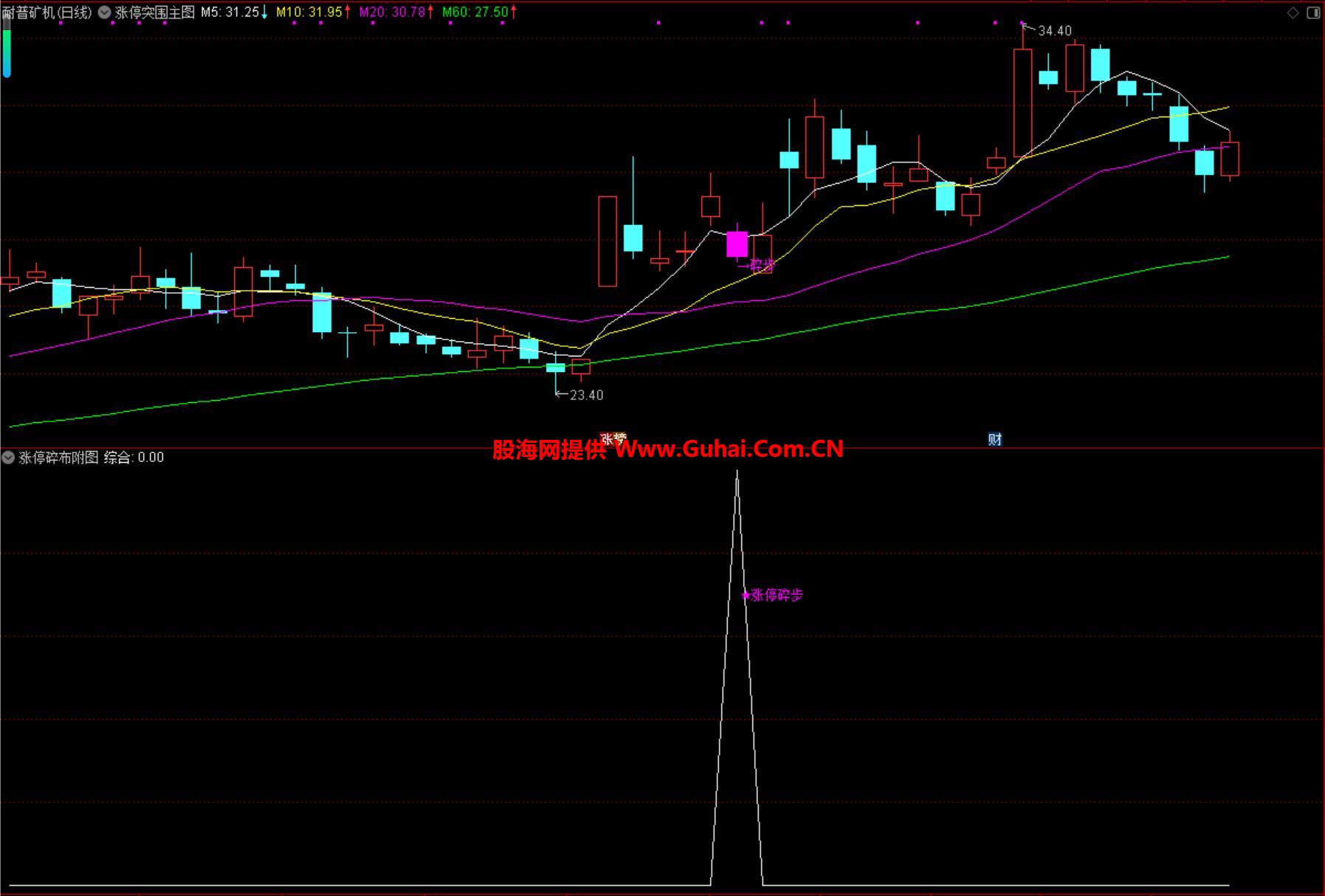The image size is (1325, 896).
Task: Click the diamond icon at top right
Action: pyautogui.click(x=1293, y=13)
